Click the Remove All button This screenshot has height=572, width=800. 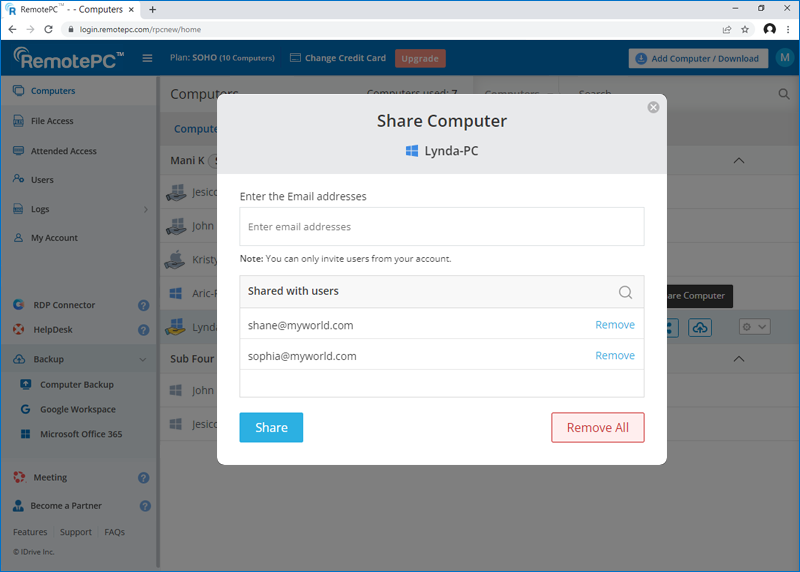tap(597, 427)
